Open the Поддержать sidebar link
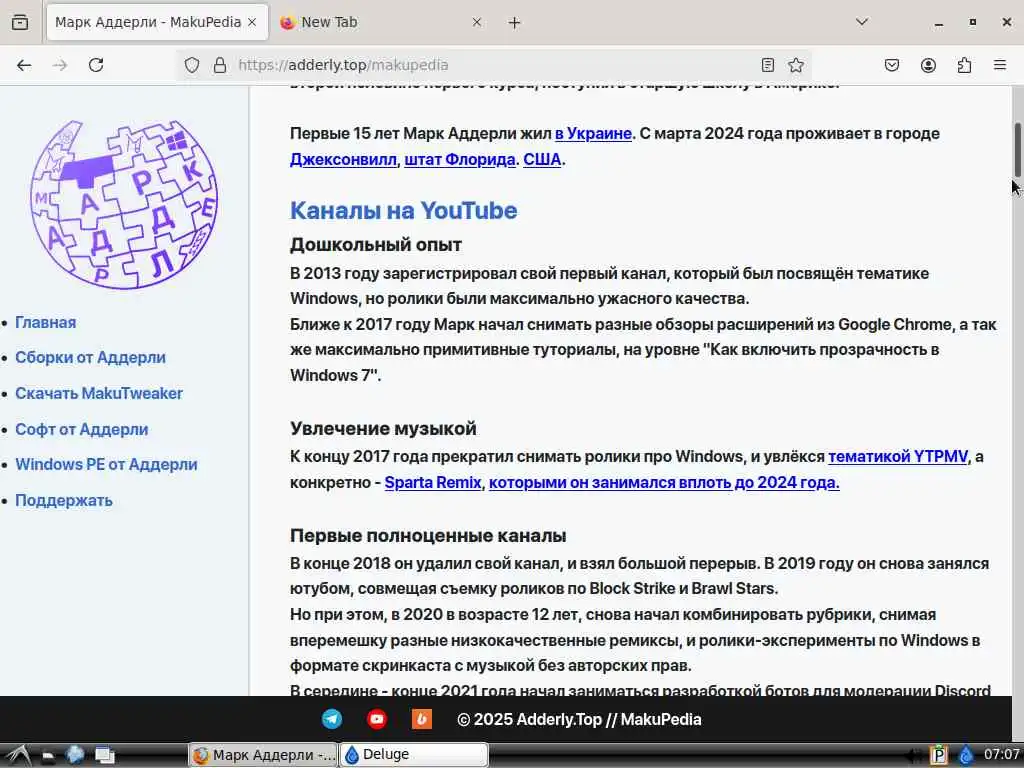Viewport: 1024px width, 768px height. [63, 500]
